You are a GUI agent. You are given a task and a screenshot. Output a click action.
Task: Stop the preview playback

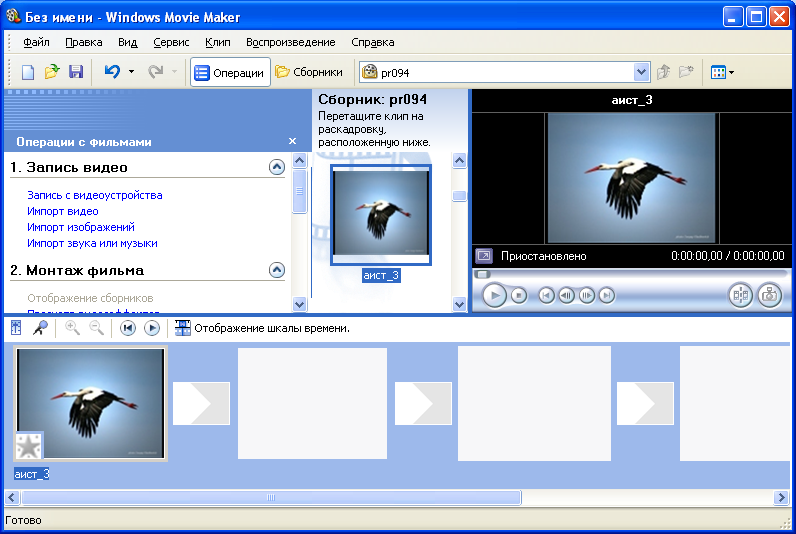pos(519,295)
